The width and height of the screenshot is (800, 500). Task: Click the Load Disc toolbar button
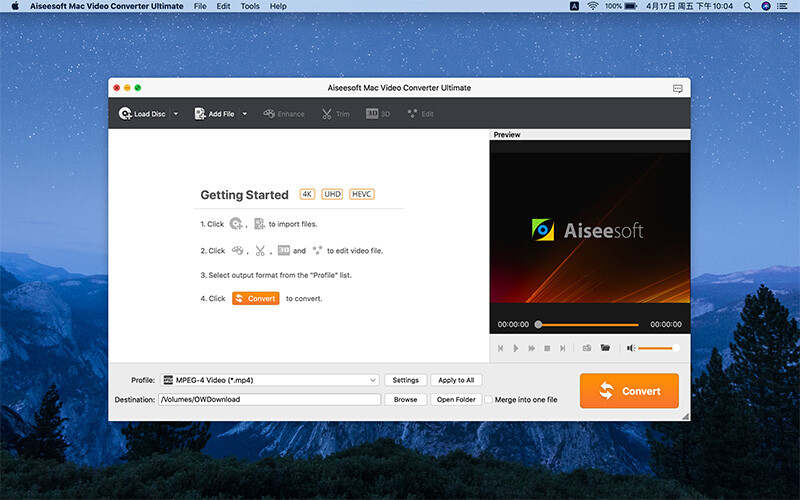[x=142, y=114]
